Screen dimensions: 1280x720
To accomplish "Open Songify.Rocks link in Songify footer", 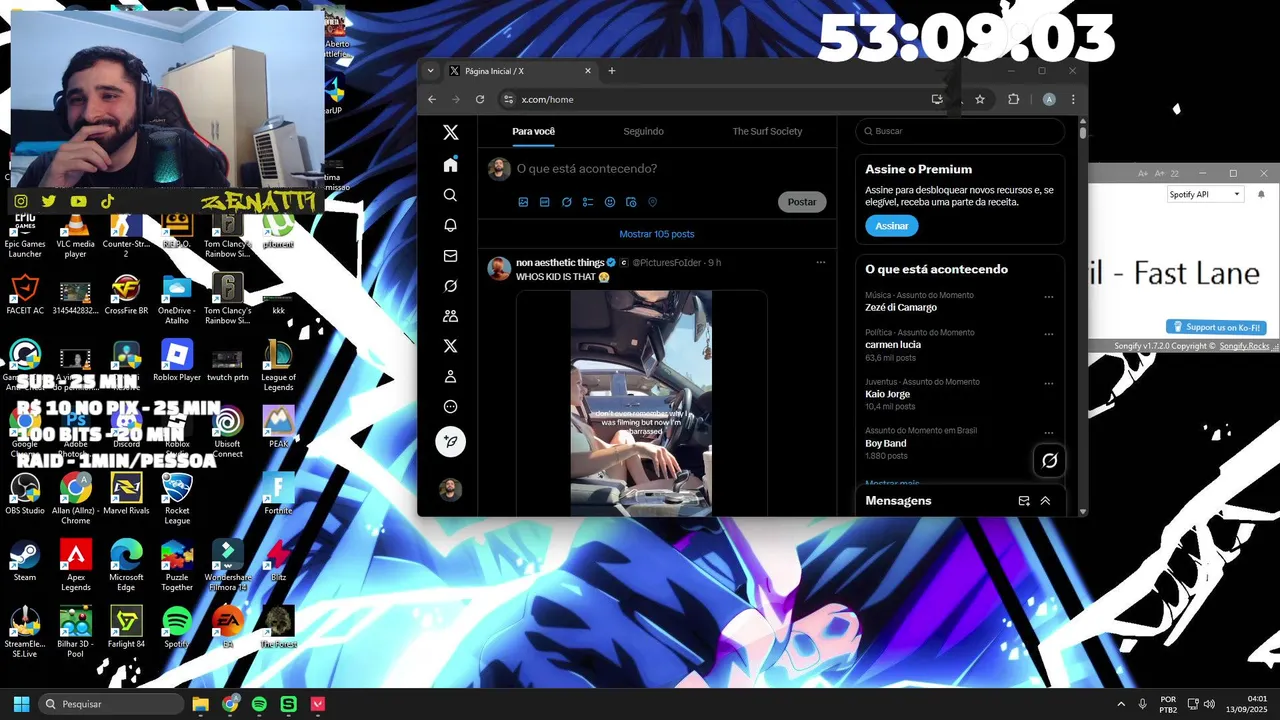I will click(1244, 346).
